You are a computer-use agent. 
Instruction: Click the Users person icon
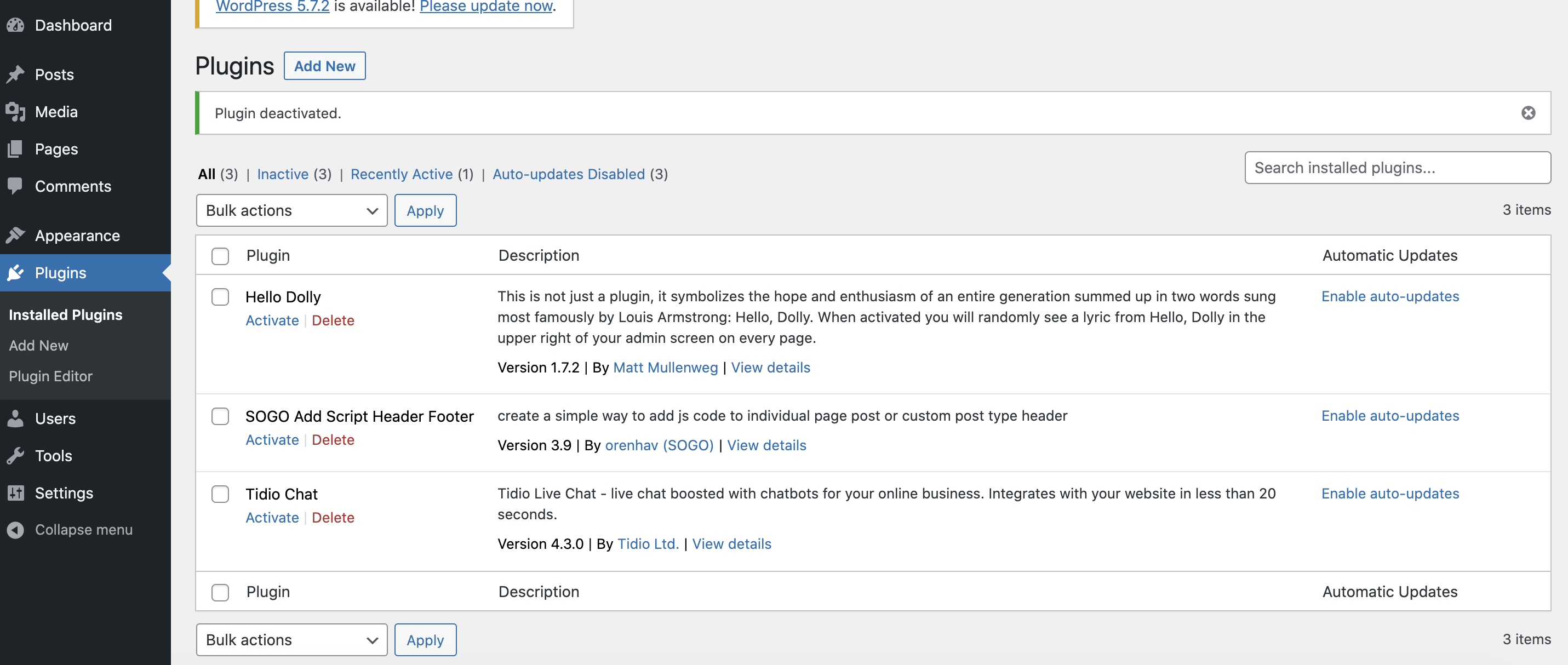pos(16,419)
